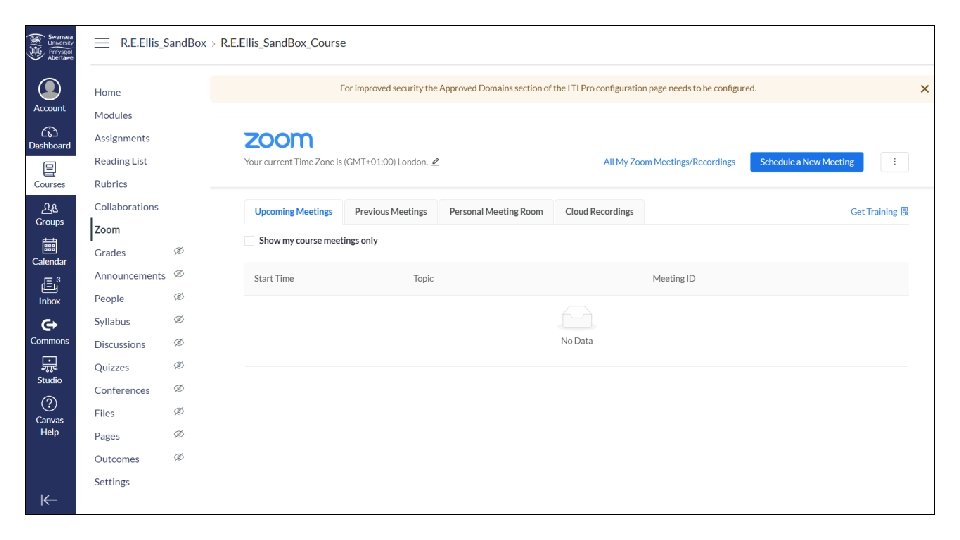Click hidden eye icon beside Conferences
Image resolution: width=960 pixels, height=540 pixels.
point(179,389)
